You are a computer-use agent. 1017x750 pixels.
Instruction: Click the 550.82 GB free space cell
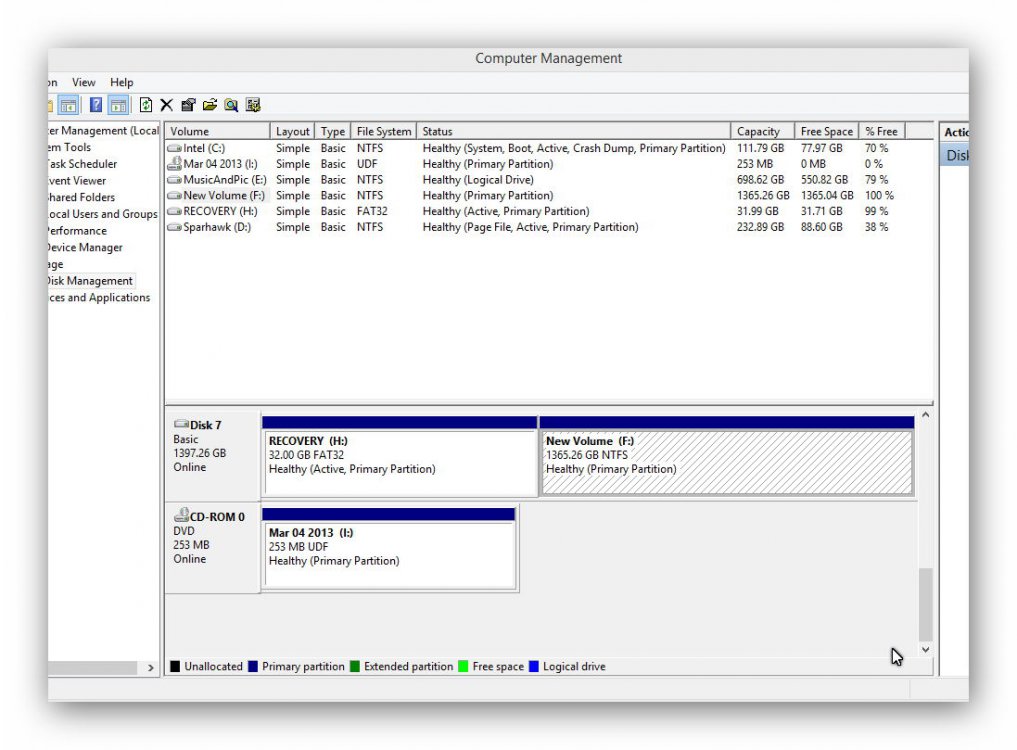coord(824,180)
